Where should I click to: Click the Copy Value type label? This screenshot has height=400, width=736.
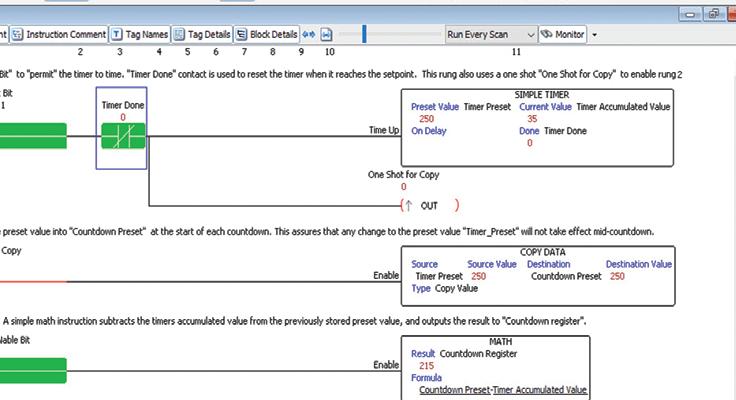(456, 288)
